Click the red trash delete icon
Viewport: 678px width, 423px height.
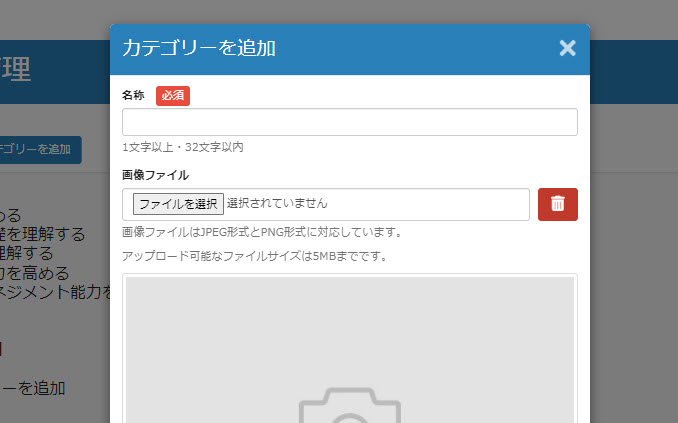557,204
